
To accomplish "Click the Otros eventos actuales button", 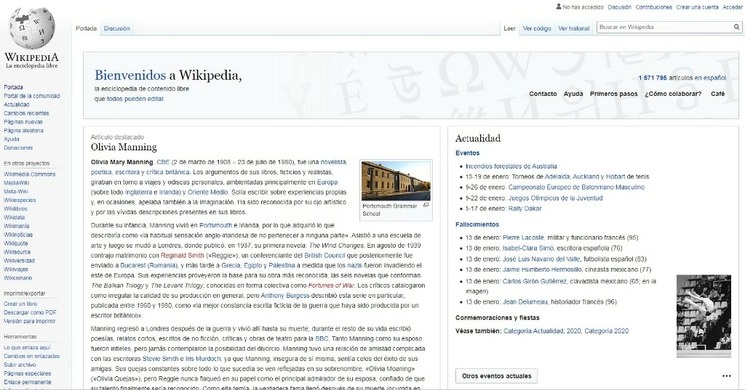I will click(x=497, y=376).
